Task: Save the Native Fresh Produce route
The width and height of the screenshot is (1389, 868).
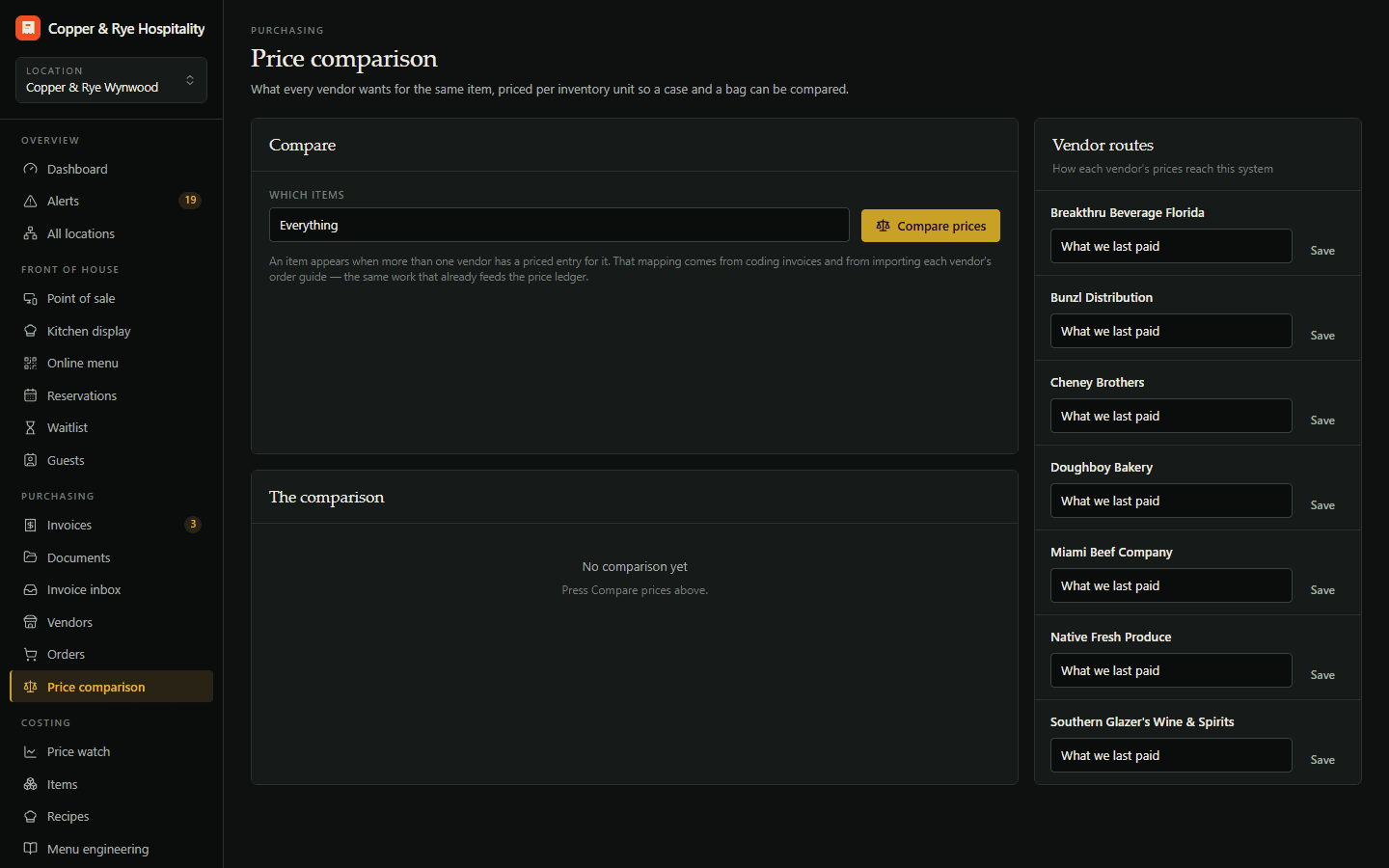Action: click(1322, 675)
